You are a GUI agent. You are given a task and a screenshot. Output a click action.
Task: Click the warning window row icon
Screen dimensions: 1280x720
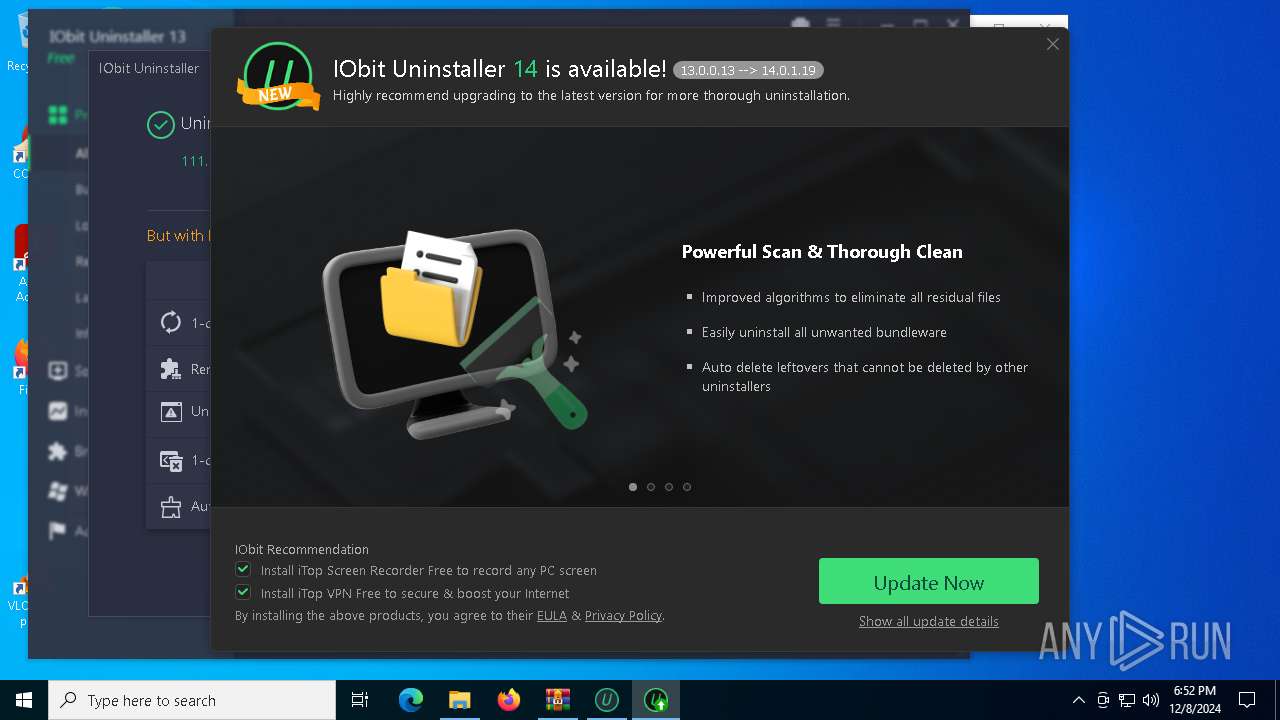(x=171, y=411)
